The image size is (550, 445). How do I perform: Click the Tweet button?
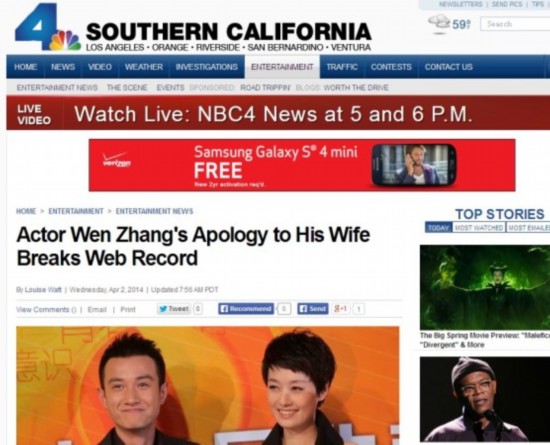point(174,309)
